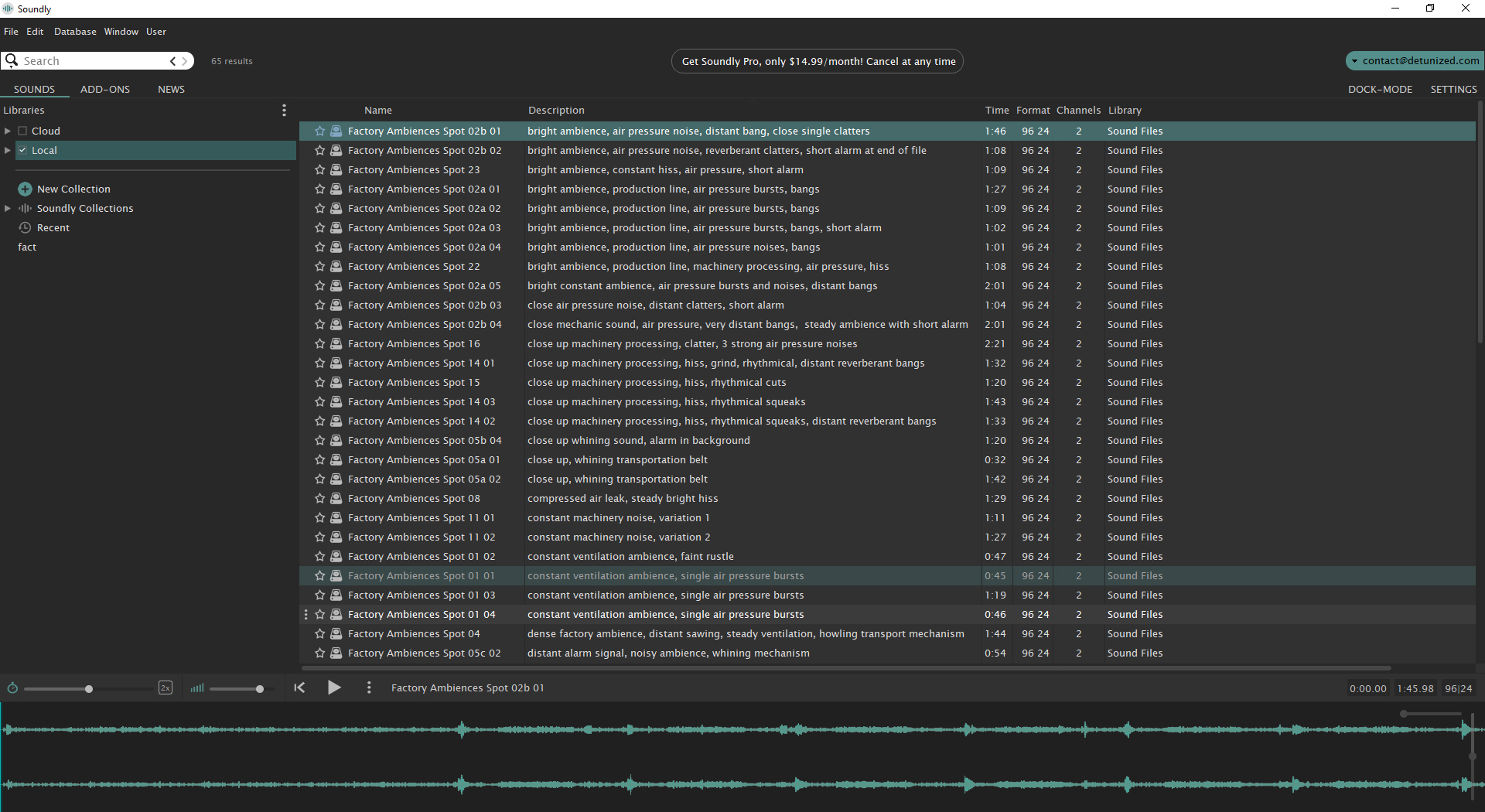Switch to the ADD-ONS tab
1485x812 pixels.
coord(105,90)
